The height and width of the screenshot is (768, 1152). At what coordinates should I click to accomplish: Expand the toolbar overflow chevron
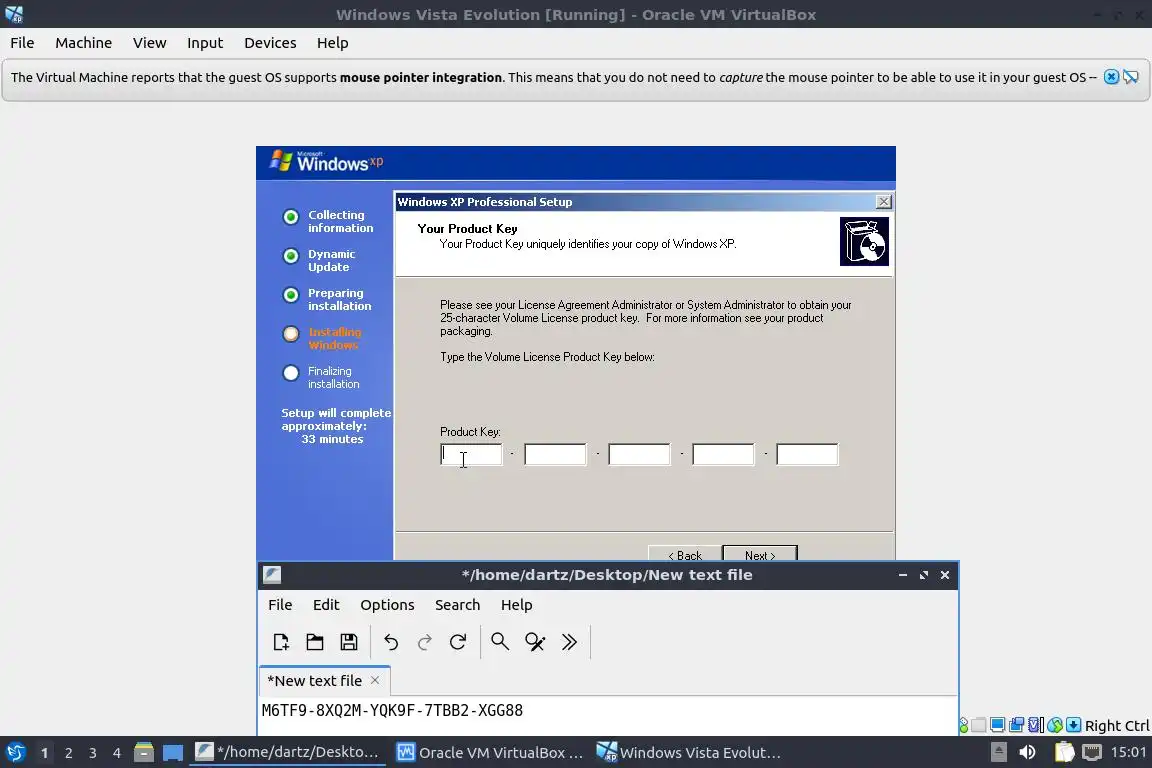click(569, 642)
